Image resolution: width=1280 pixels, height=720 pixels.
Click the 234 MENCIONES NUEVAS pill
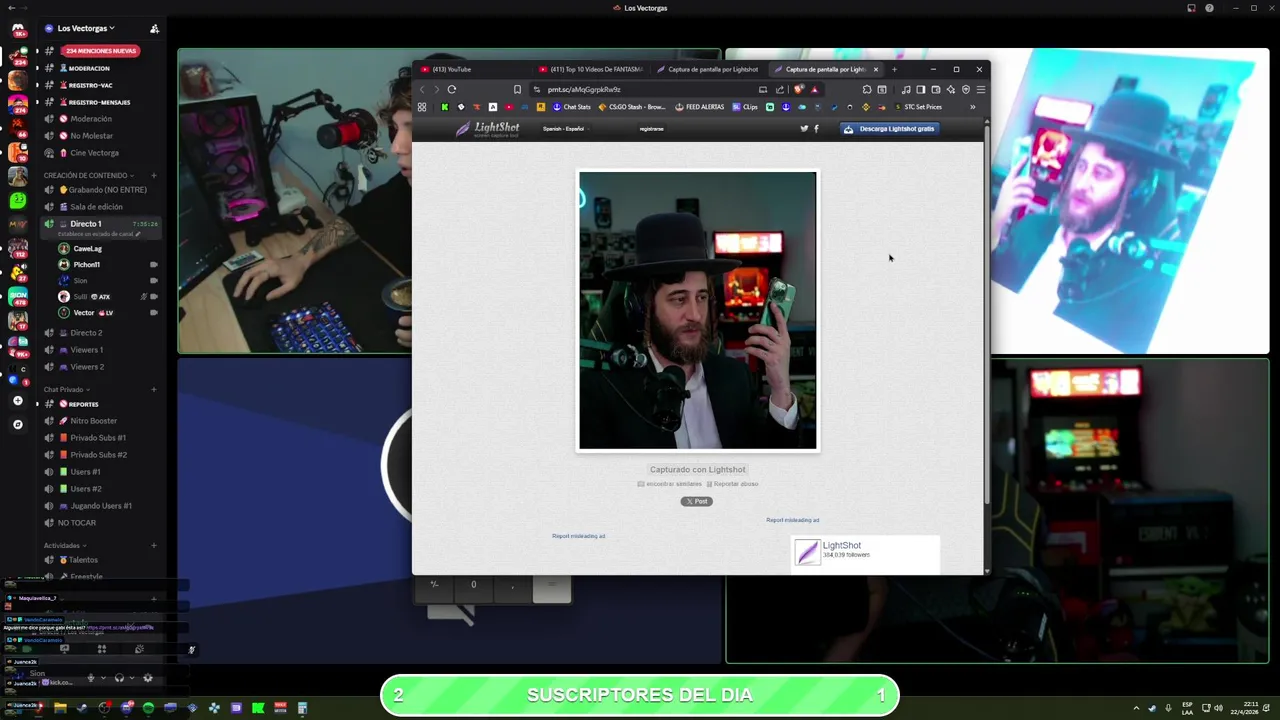click(x=99, y=50)
